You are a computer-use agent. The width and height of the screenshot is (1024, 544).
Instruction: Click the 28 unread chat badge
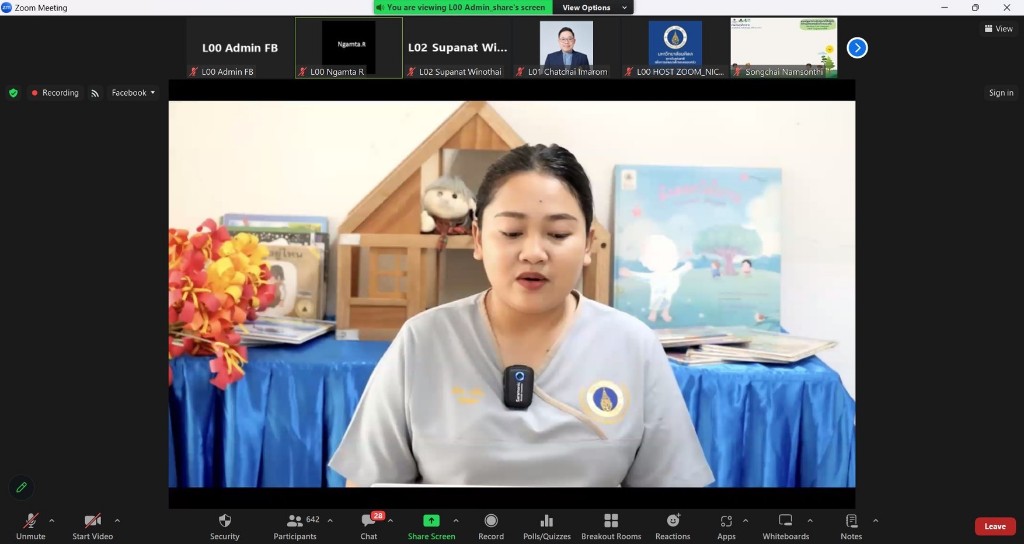coord(377,516)
